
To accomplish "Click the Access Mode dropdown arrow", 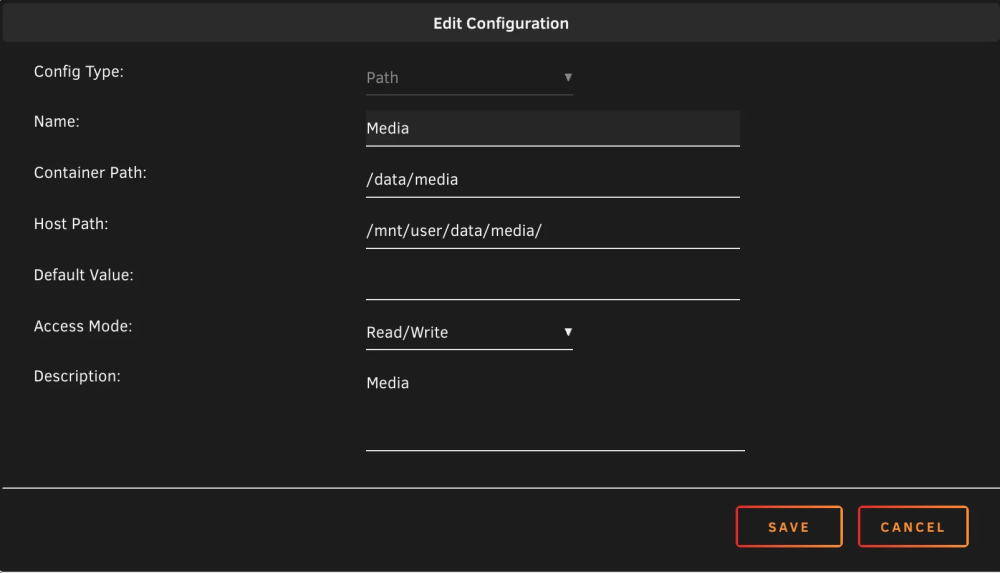I will coord(568,332).
